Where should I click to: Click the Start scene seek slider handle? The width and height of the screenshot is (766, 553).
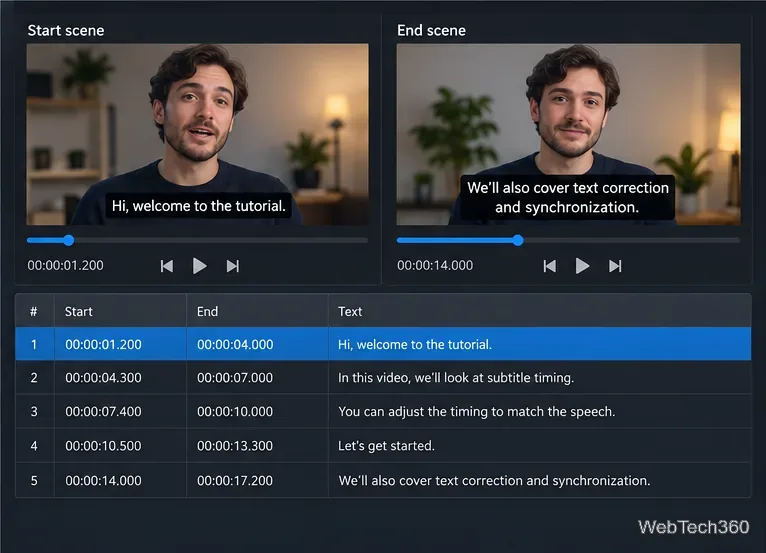pos(69,240)
